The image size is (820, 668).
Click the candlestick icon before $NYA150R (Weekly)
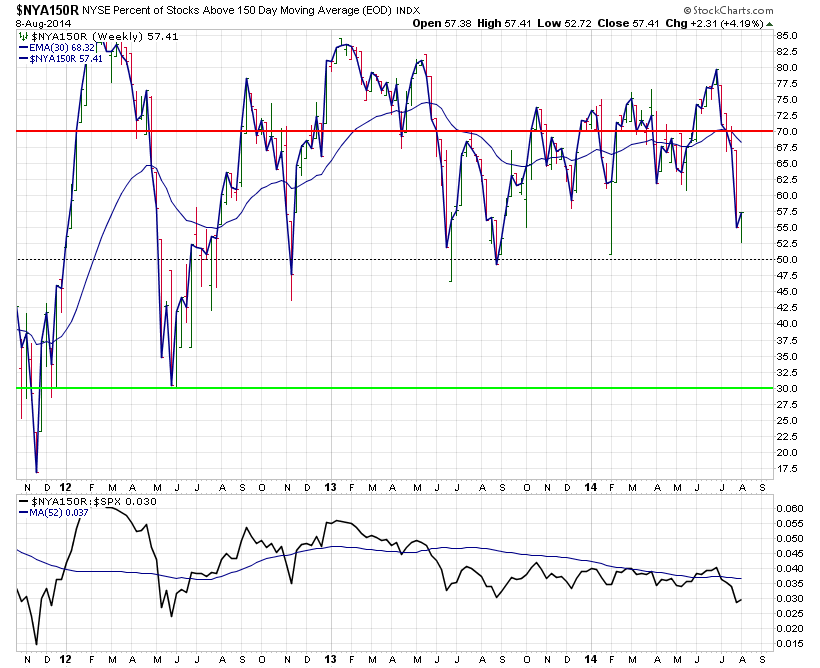tap(23, 37)
